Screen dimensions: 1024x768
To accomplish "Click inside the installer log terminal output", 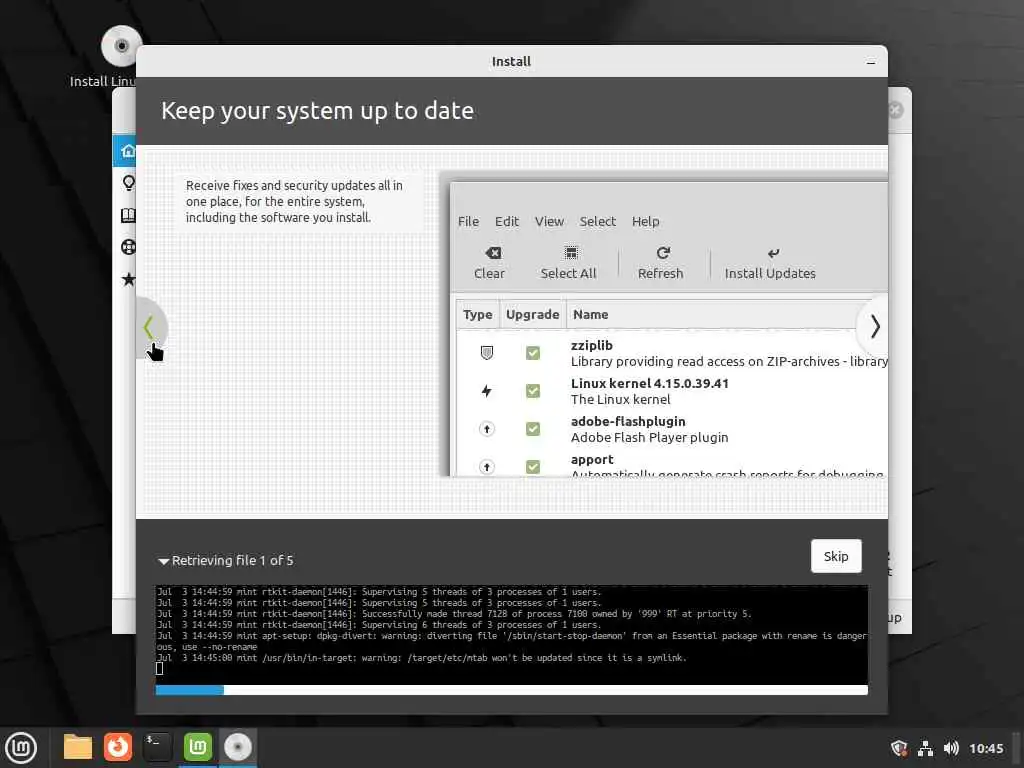I will point(511,634).
